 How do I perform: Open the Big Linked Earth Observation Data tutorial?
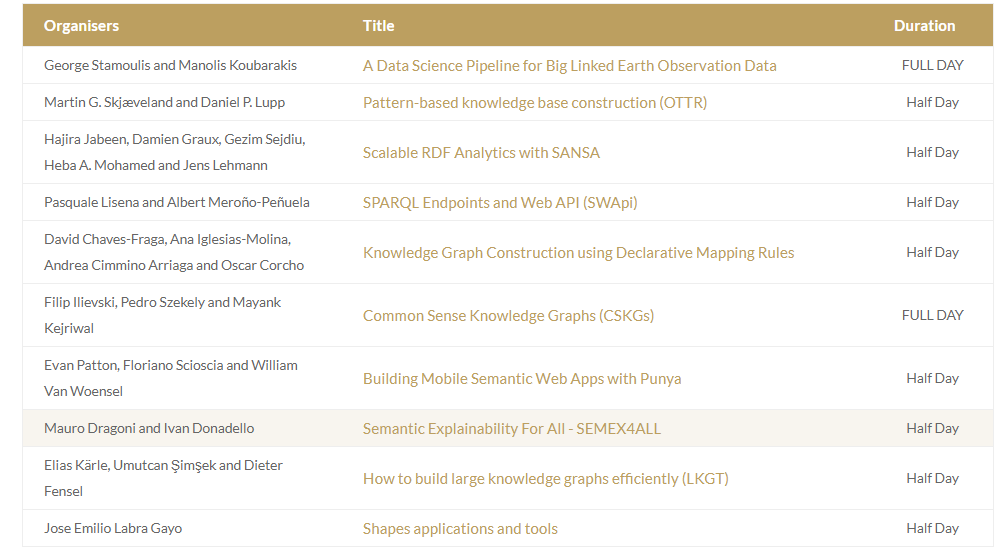(x=569, y=66)
